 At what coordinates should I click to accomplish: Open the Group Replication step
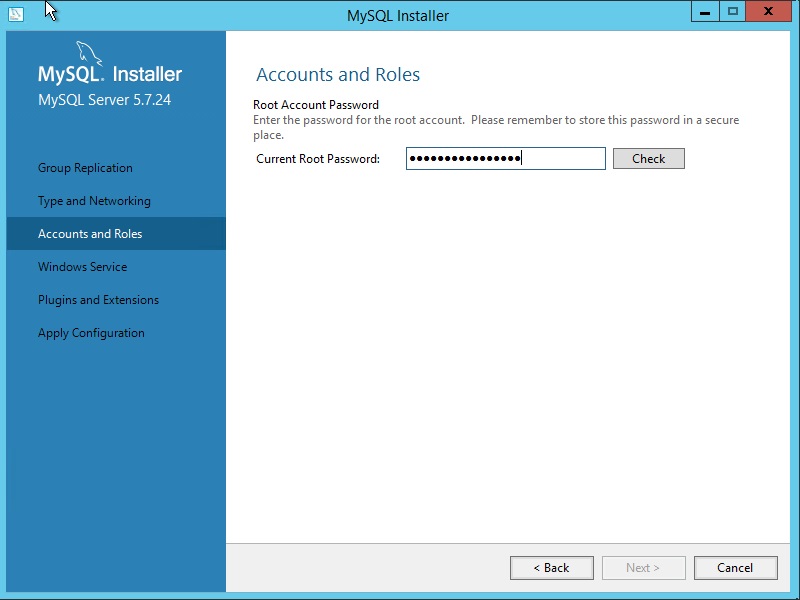85,168
